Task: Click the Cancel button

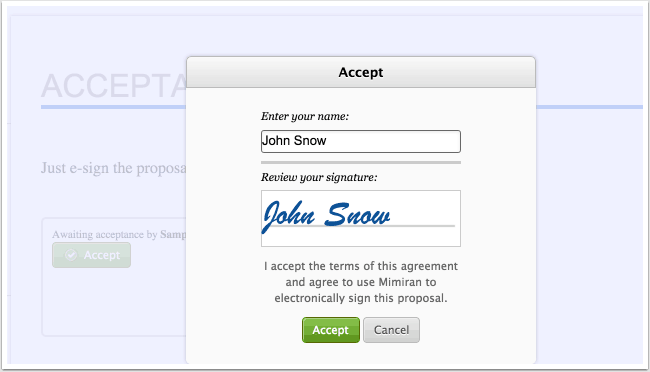Action: [x=391, y=330]
